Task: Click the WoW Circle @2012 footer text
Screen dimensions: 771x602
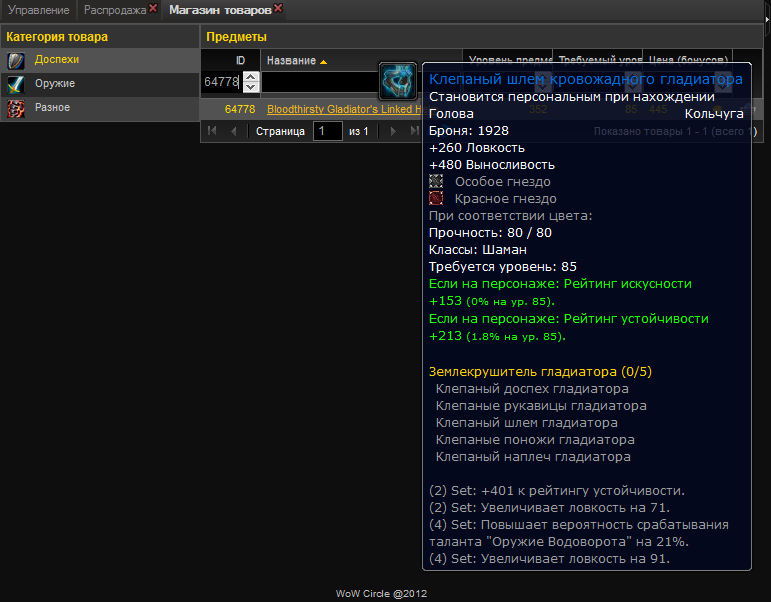Action: pyautogui.click(x=381, y=594)
